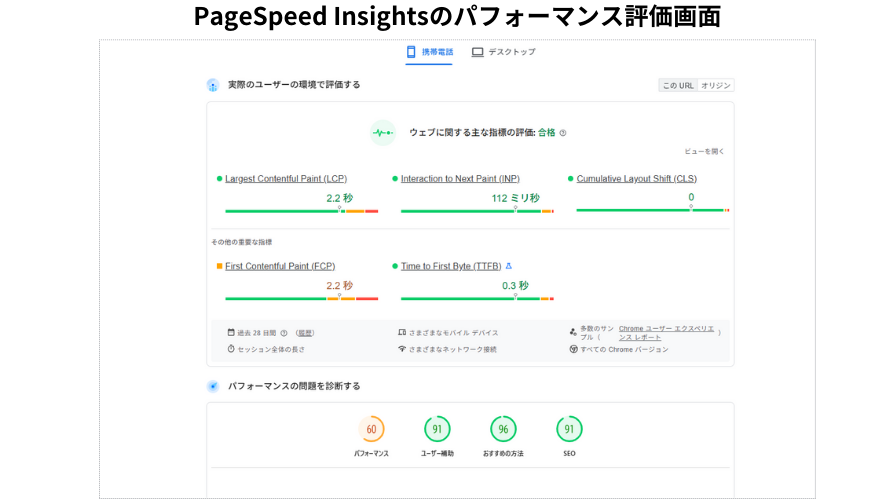This screenshot has width=890, height=500.
Task: Click the CLS distribution bar
Action: pyautogui.click(x=653, y=210)
